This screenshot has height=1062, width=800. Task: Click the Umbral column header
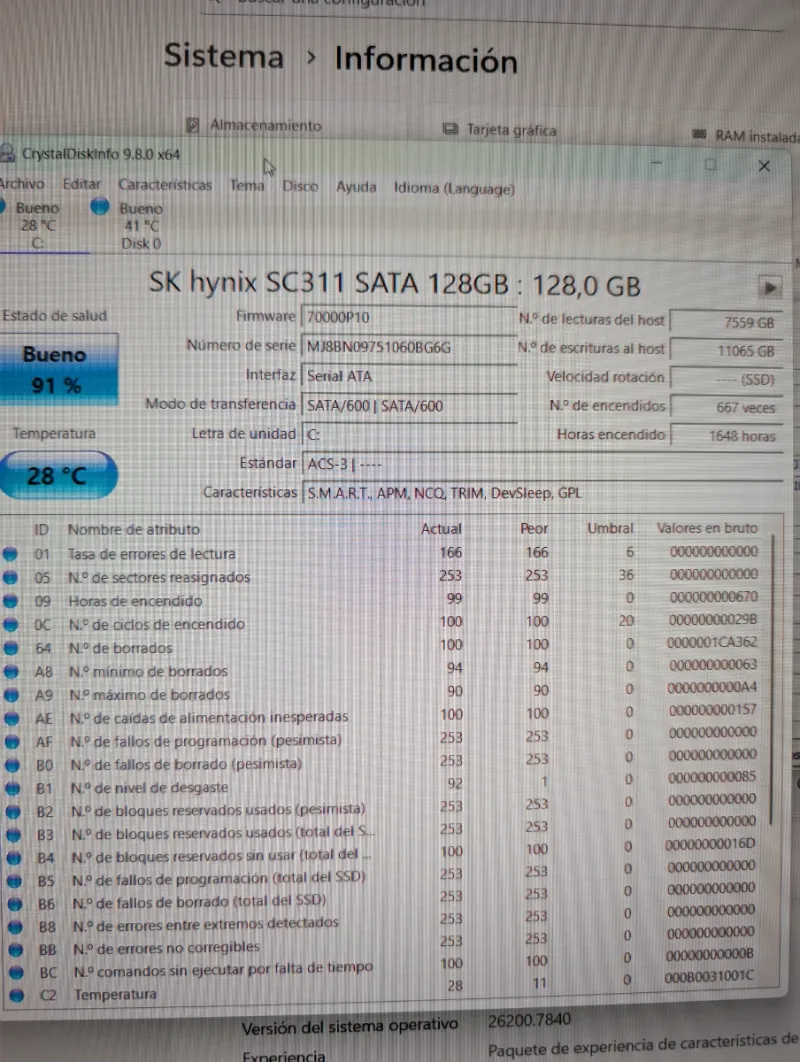point(610,528)
